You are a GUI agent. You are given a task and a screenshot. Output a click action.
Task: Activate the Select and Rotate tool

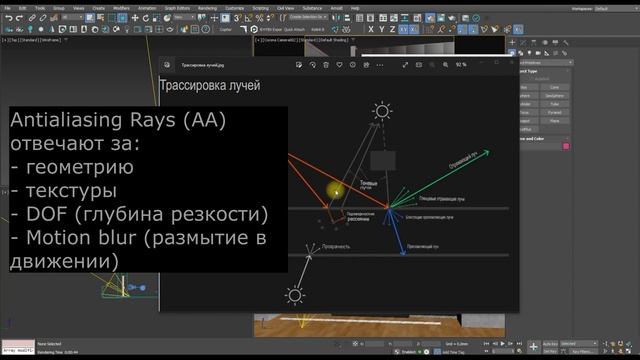click(x=146, y=18)
